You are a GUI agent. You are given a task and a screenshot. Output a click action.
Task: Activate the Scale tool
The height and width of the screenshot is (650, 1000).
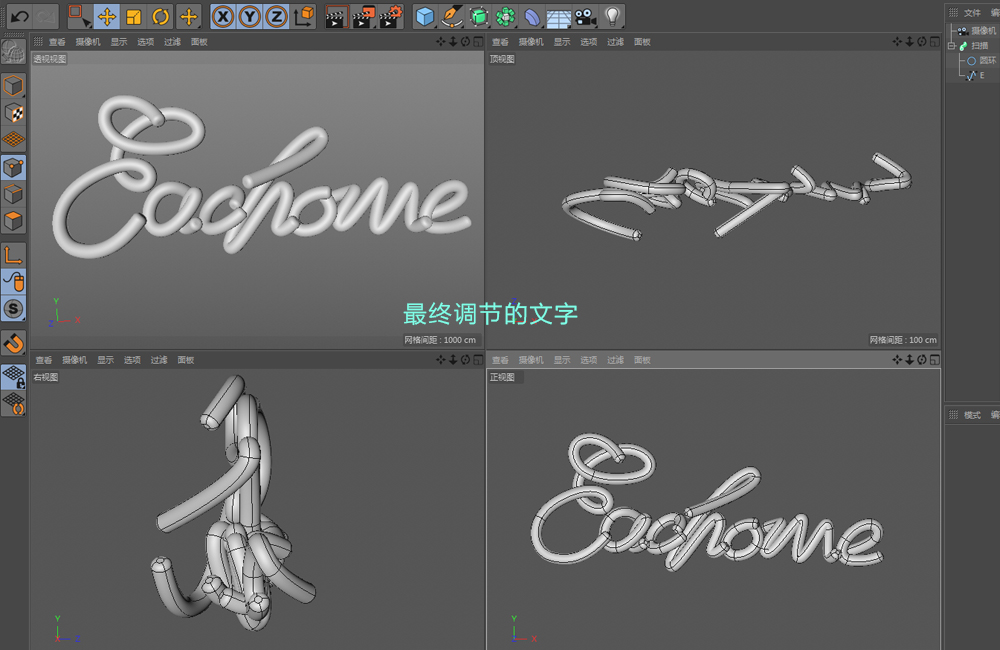[x=134, y=17]
